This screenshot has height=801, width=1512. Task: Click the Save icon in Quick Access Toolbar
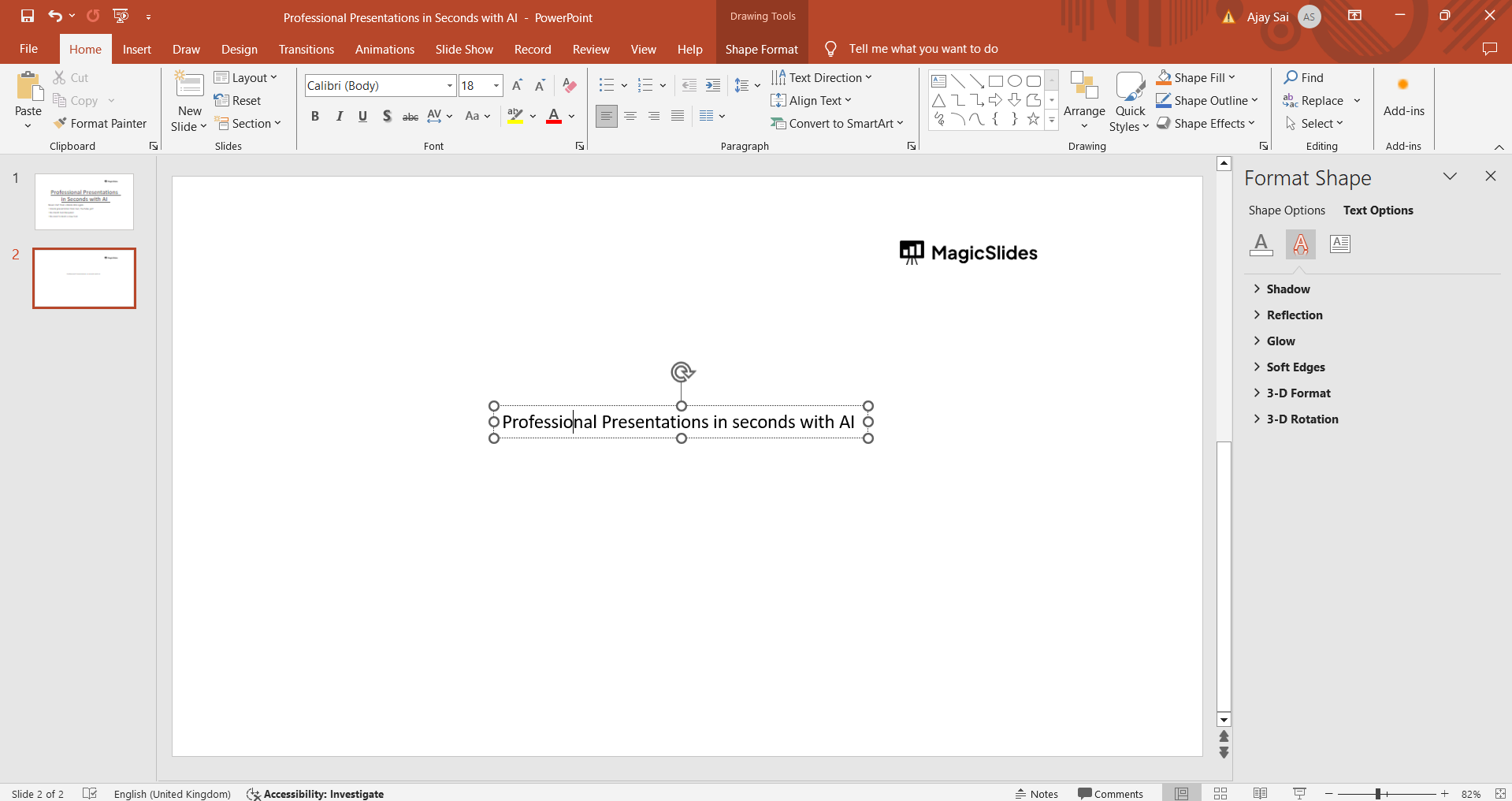click(x=28, y=16)
